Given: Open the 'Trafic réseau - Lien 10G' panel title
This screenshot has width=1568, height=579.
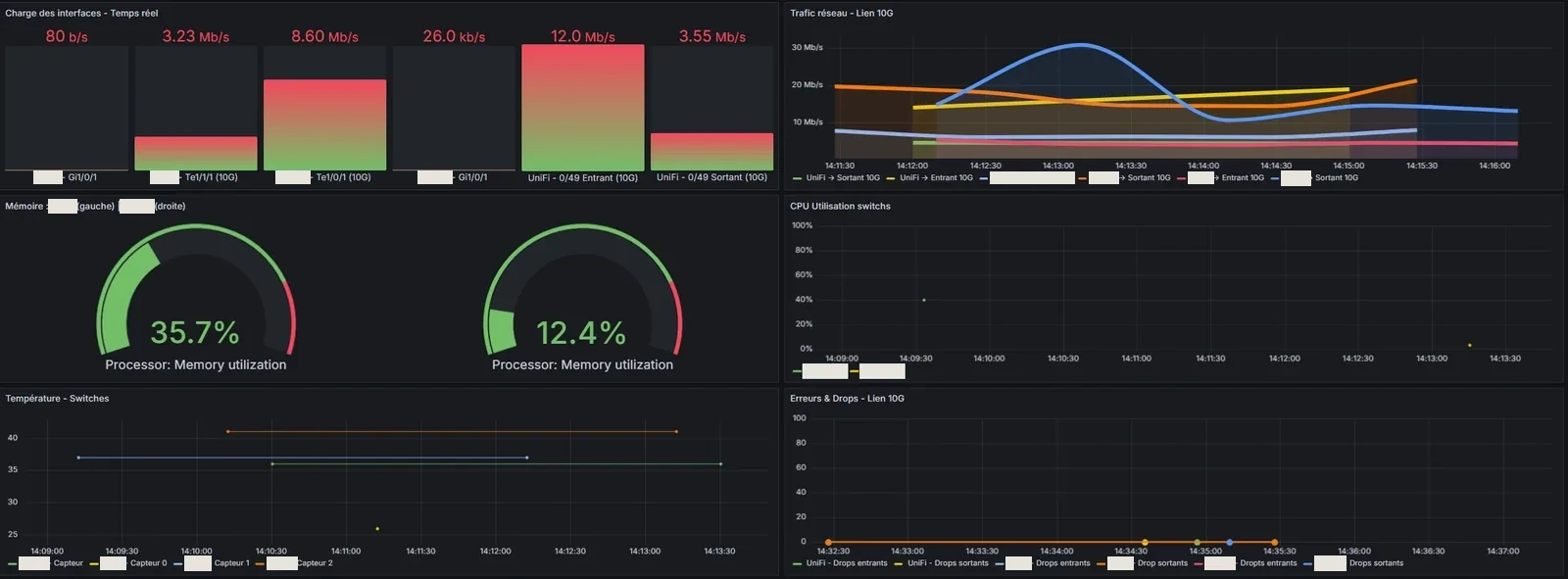Looking at the screenshot, I should [x=842, y=13].
